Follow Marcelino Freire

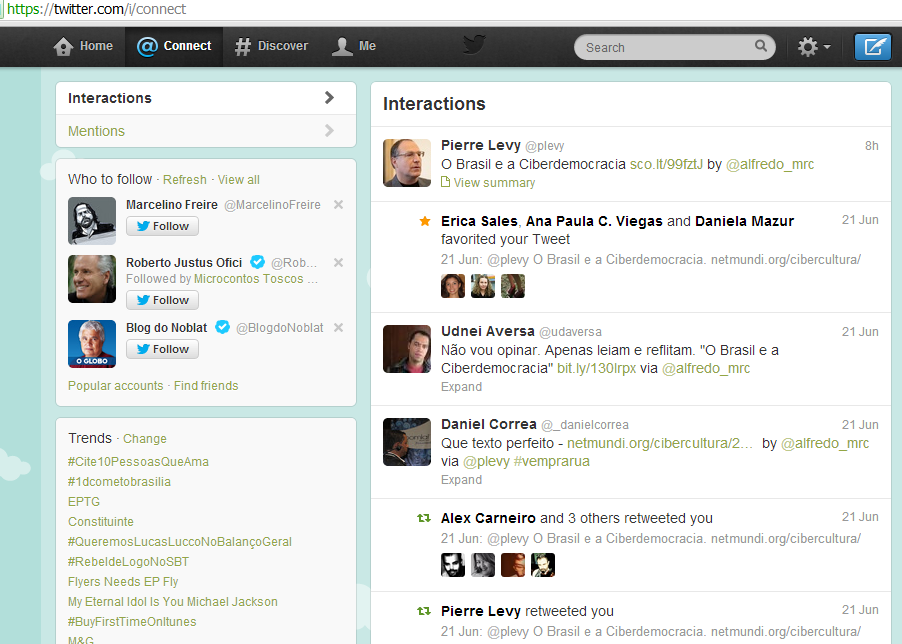[x=162, y=226]
